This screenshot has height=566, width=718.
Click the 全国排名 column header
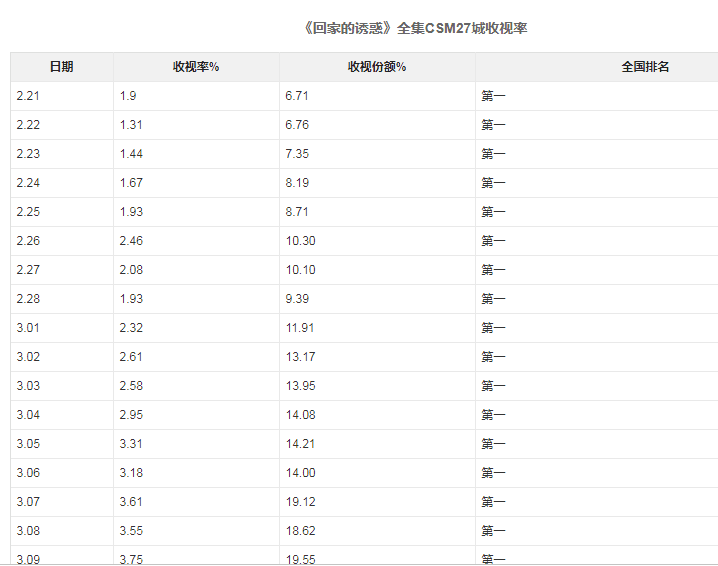(x=645, y=67)
